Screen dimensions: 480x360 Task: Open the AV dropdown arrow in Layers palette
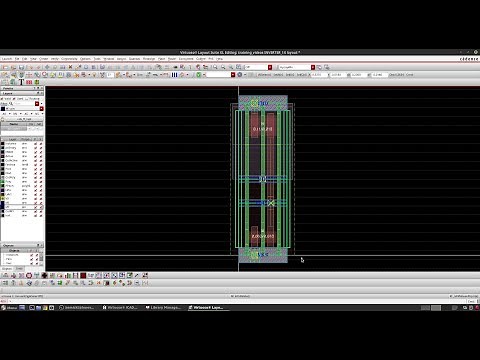click(10, 114)
